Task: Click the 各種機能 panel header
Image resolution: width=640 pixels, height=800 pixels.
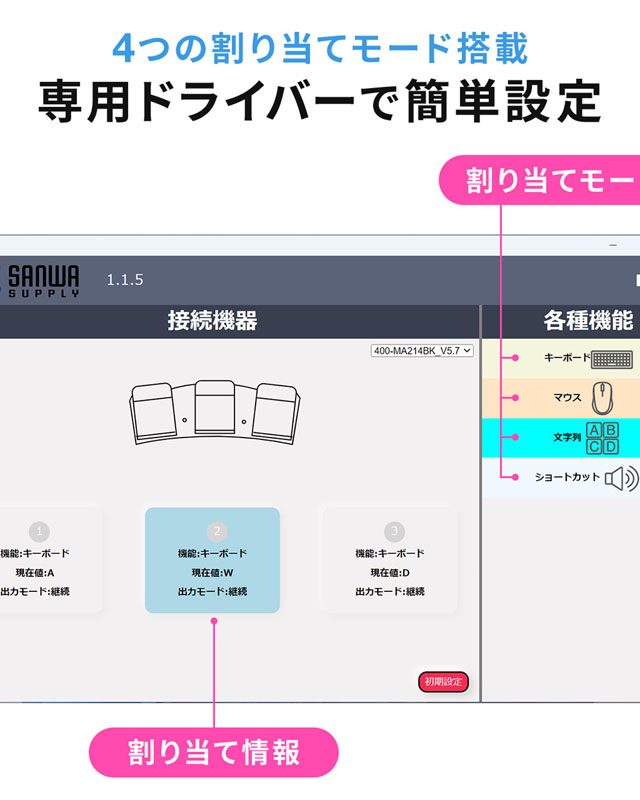Action: [587, 321]
